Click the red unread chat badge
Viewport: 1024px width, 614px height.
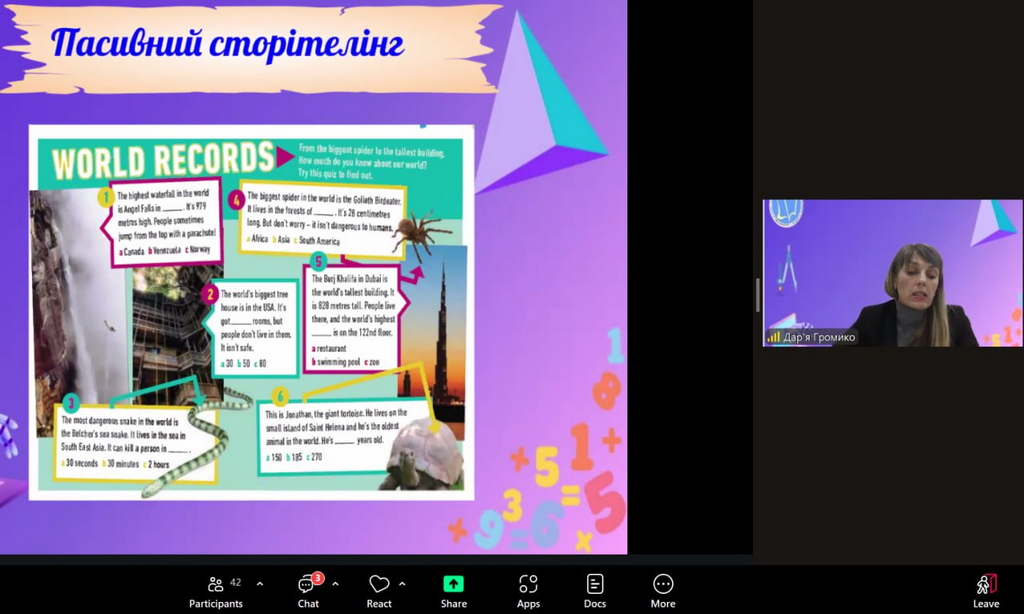click(318, 578)
